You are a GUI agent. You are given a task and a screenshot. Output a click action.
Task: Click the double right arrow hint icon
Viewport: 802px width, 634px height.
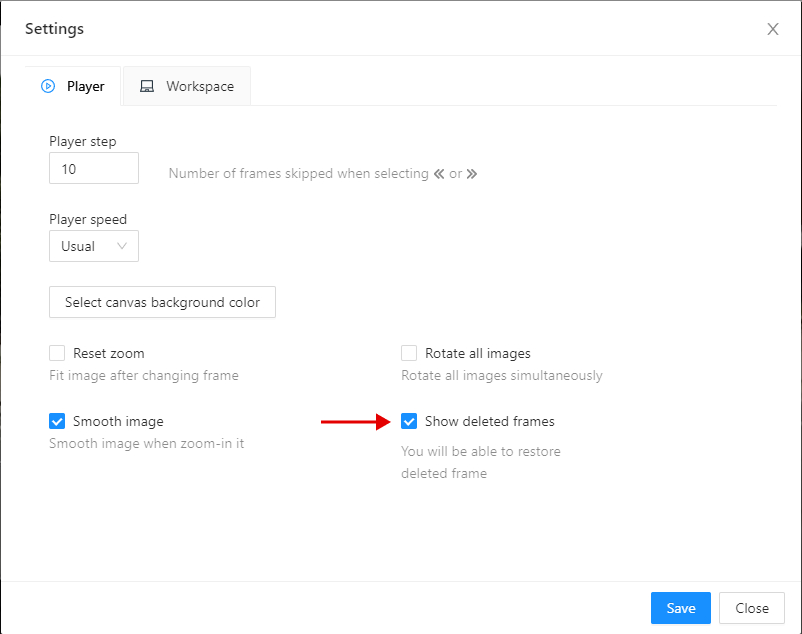click(472, 174)
